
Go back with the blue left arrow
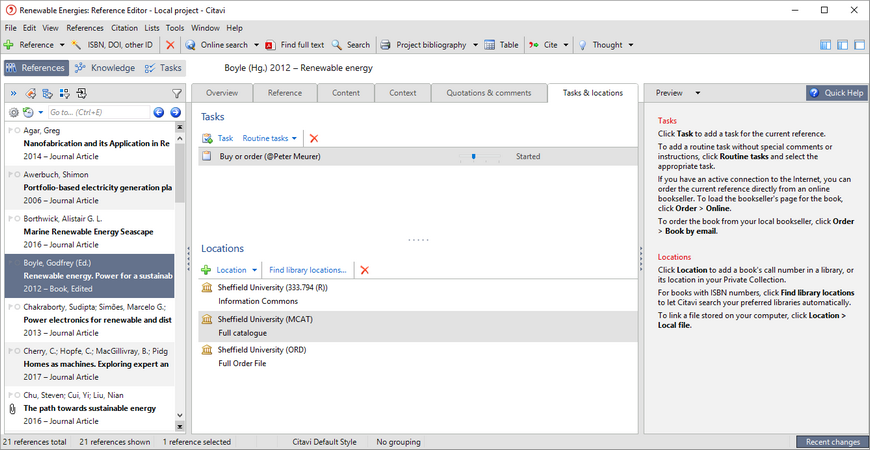click(x=159, y=113)
